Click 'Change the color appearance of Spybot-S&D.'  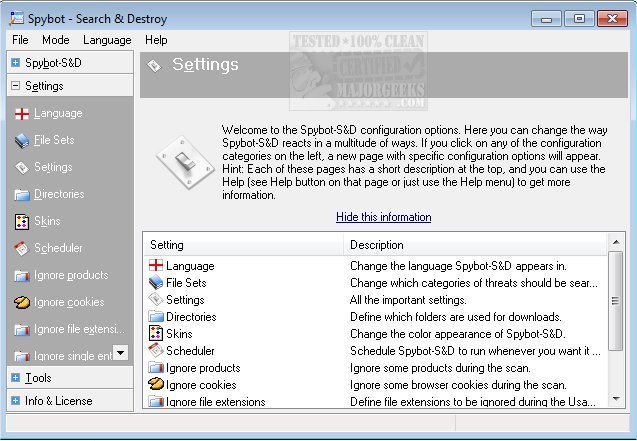[x=457, y=334]
